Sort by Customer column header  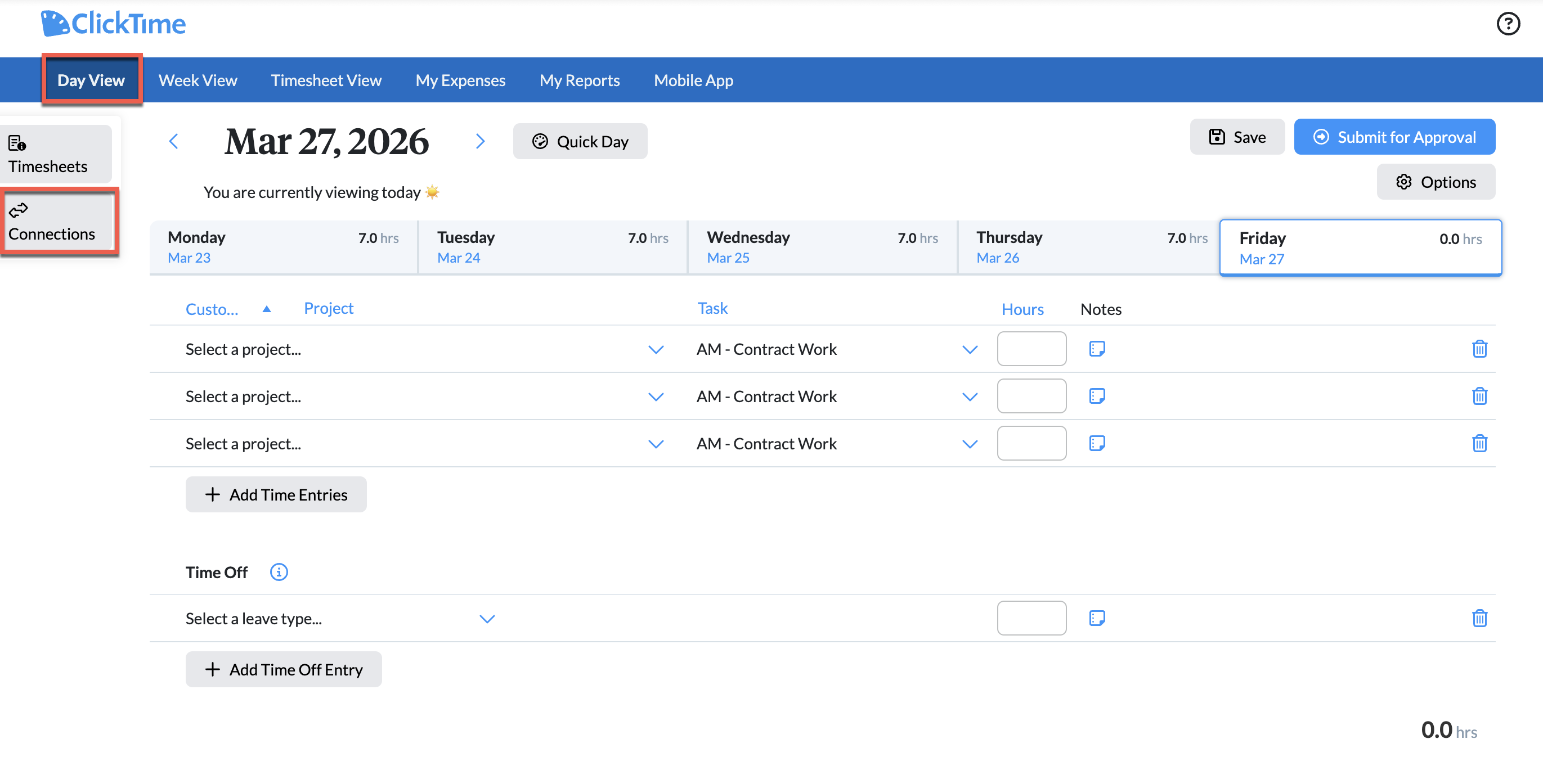coord(212,309)
